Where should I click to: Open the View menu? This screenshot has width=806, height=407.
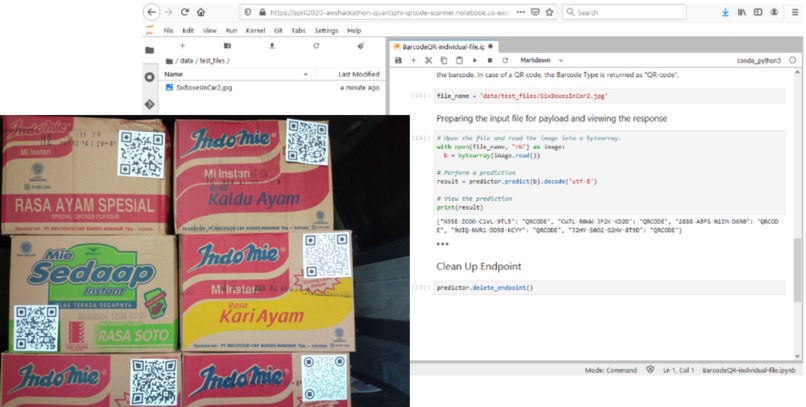click(x=210, y=30)
